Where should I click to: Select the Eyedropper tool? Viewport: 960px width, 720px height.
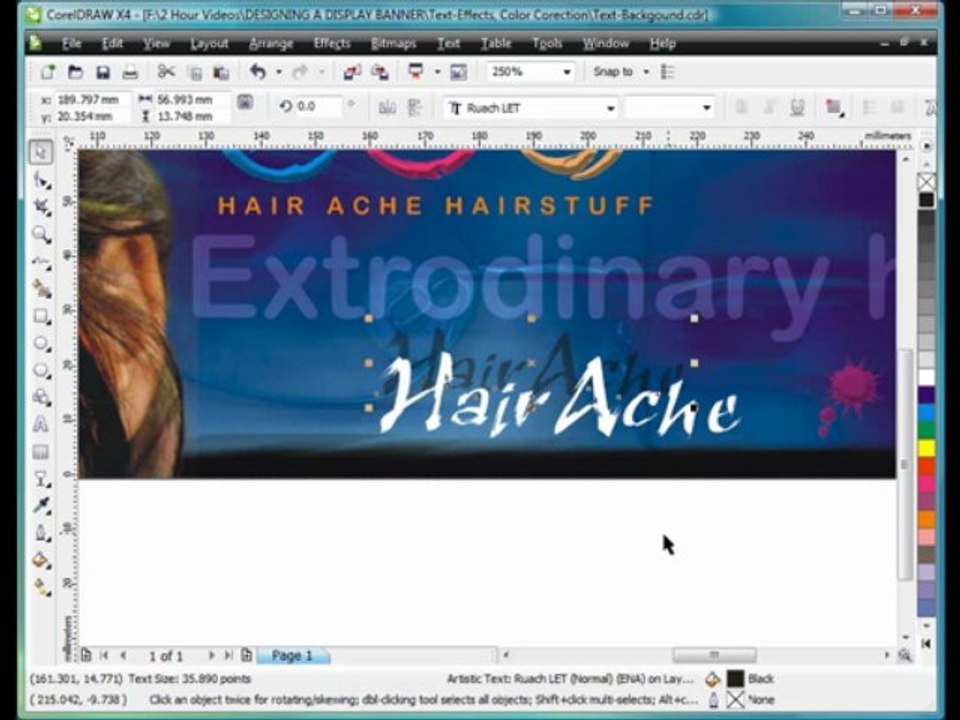click(x=41, y=505)
